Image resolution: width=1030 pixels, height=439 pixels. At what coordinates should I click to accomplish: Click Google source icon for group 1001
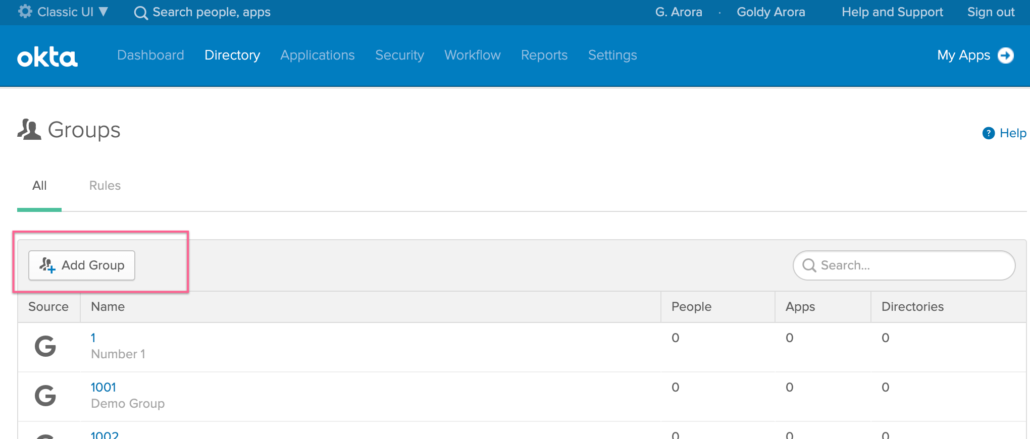click(45, 396)
